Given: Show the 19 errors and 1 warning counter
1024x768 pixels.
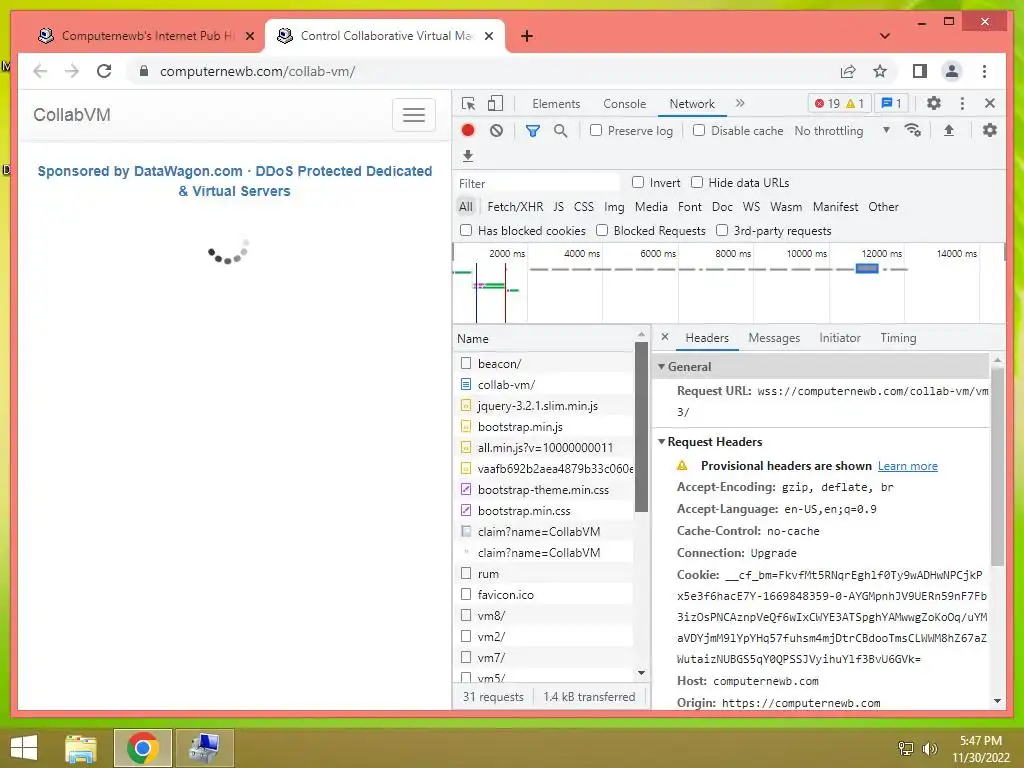Looking at the screenshot, I should coord(839,103).
